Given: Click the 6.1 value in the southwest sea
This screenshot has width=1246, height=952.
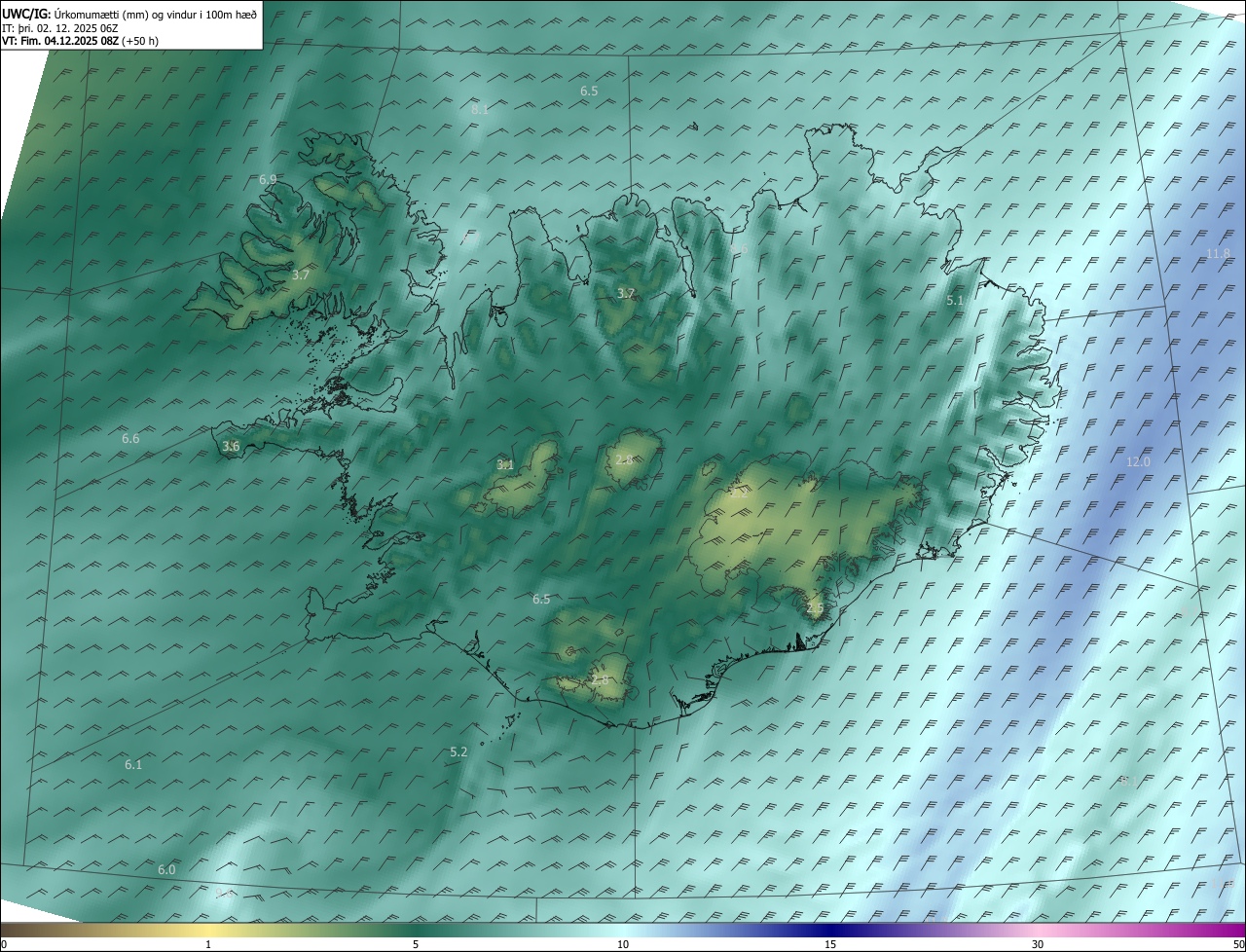Looking at the screenshot, I should (x=133, y=765).
